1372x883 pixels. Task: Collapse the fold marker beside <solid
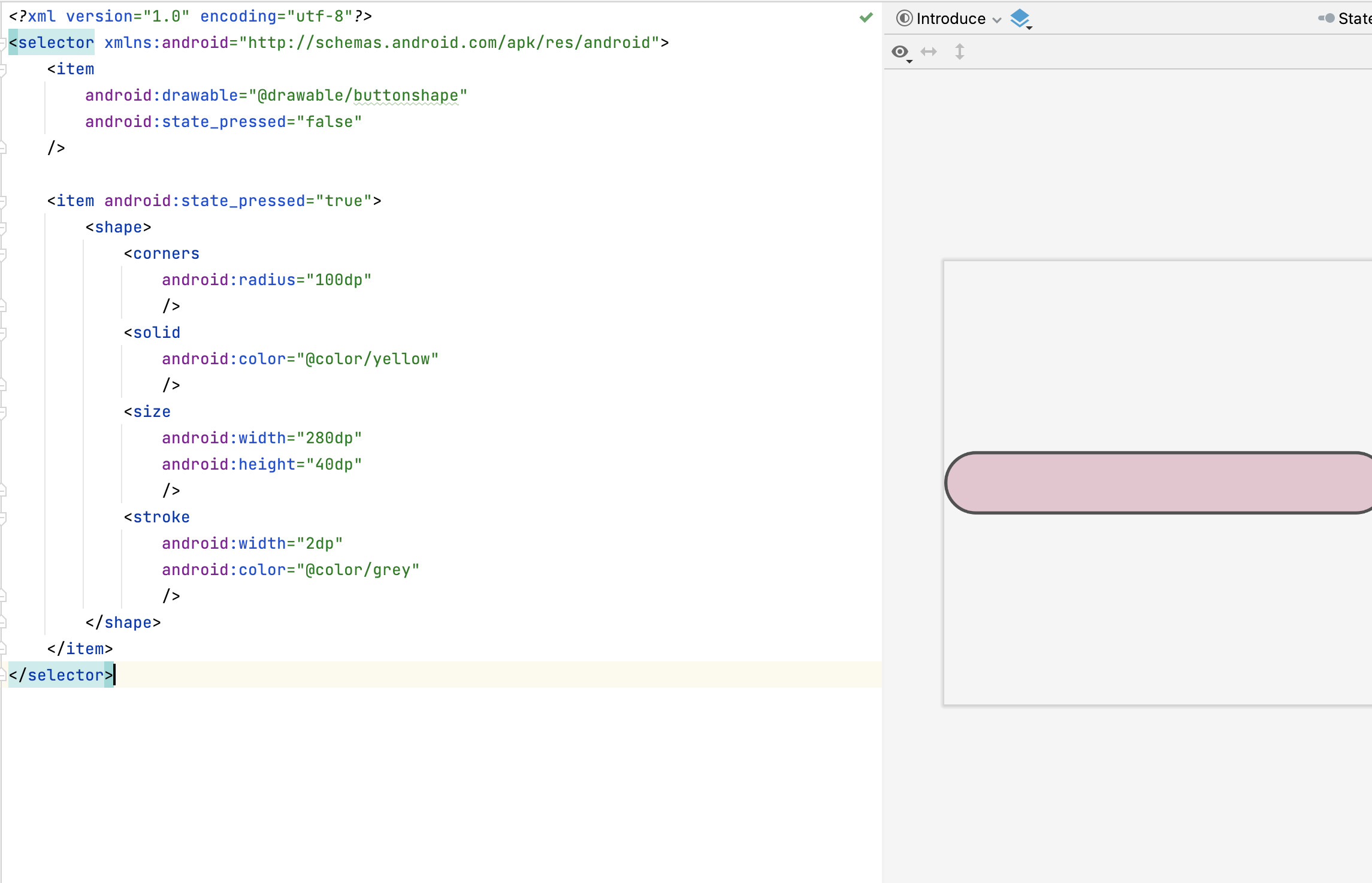coord(3,333)
